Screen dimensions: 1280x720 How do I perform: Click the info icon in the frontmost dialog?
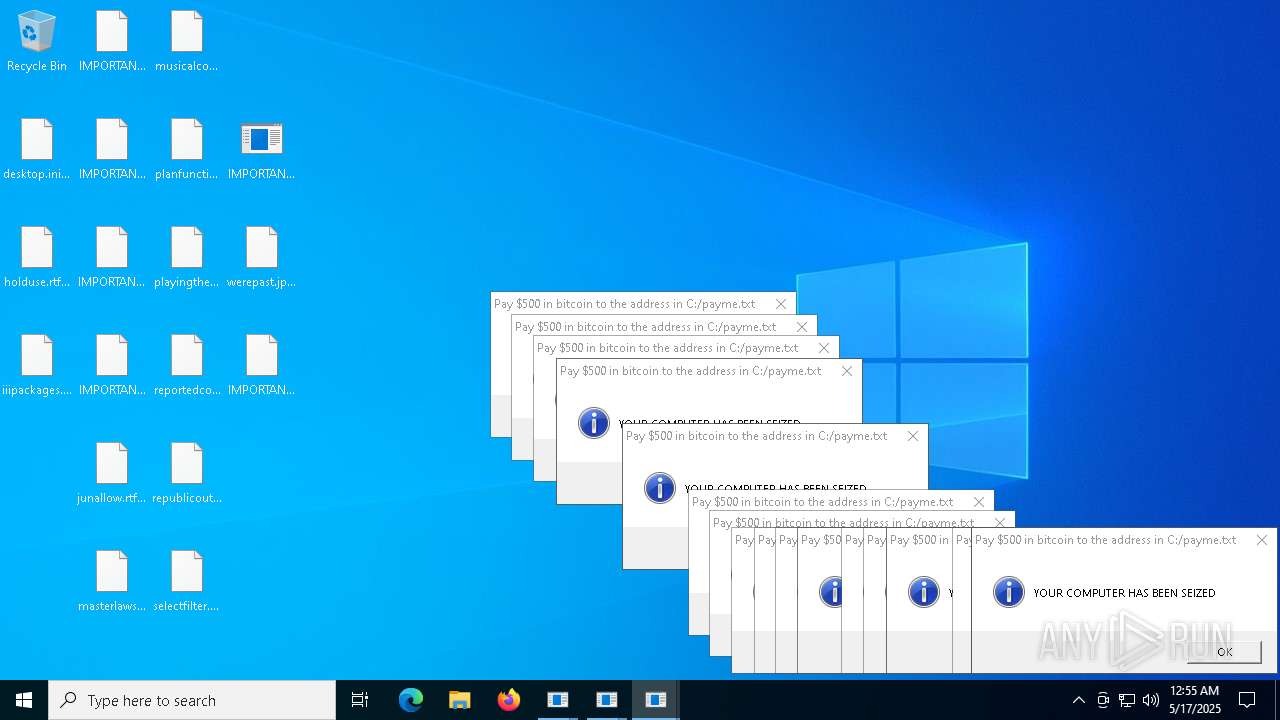pyautogui.click(x=1009, y=592)
